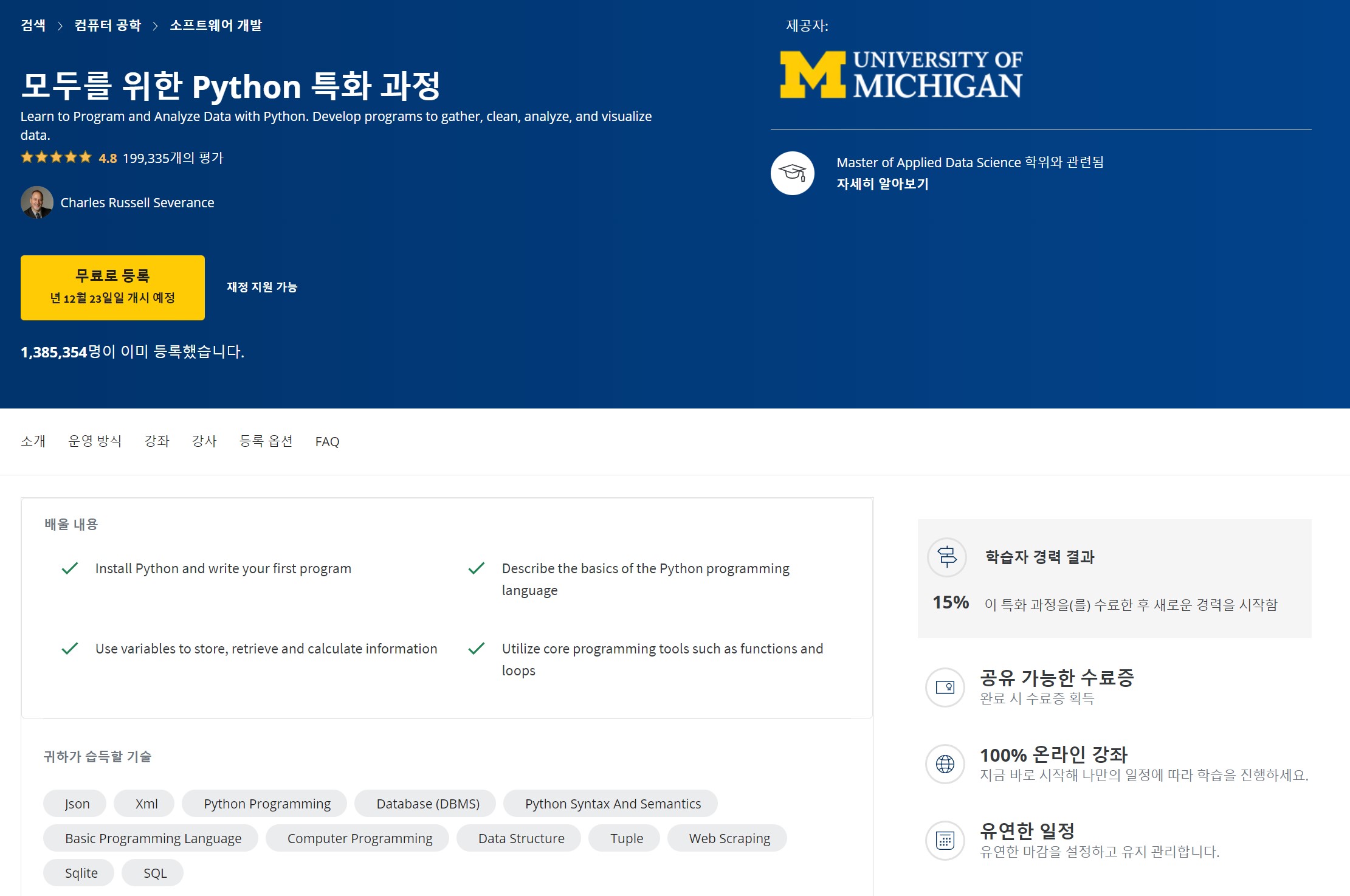The width and height of the screenshot is (1350, 896).
Task: Click the five-star rating icons
Action: coord(56,157)
